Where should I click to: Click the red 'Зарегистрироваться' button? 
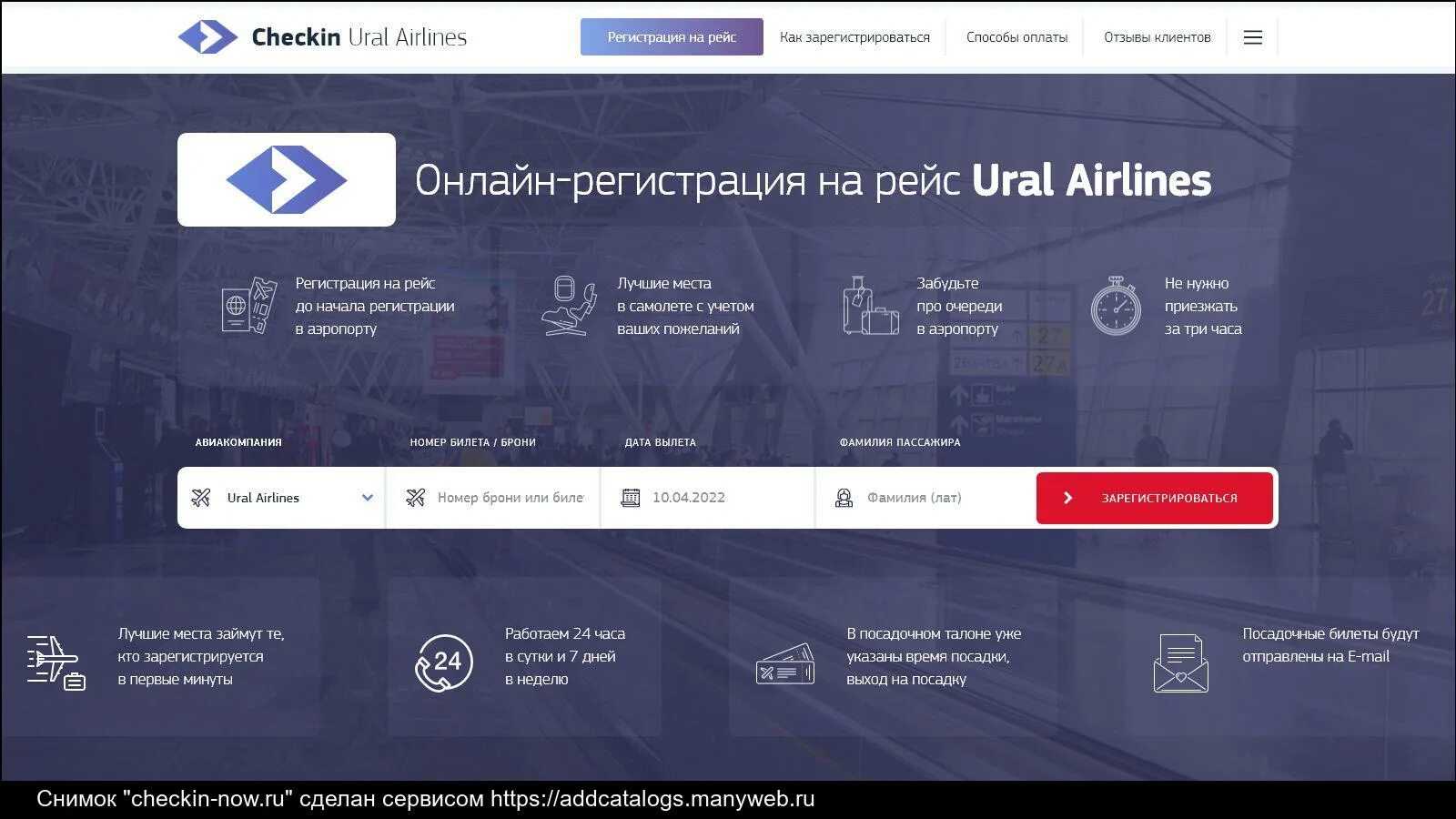1154,498
